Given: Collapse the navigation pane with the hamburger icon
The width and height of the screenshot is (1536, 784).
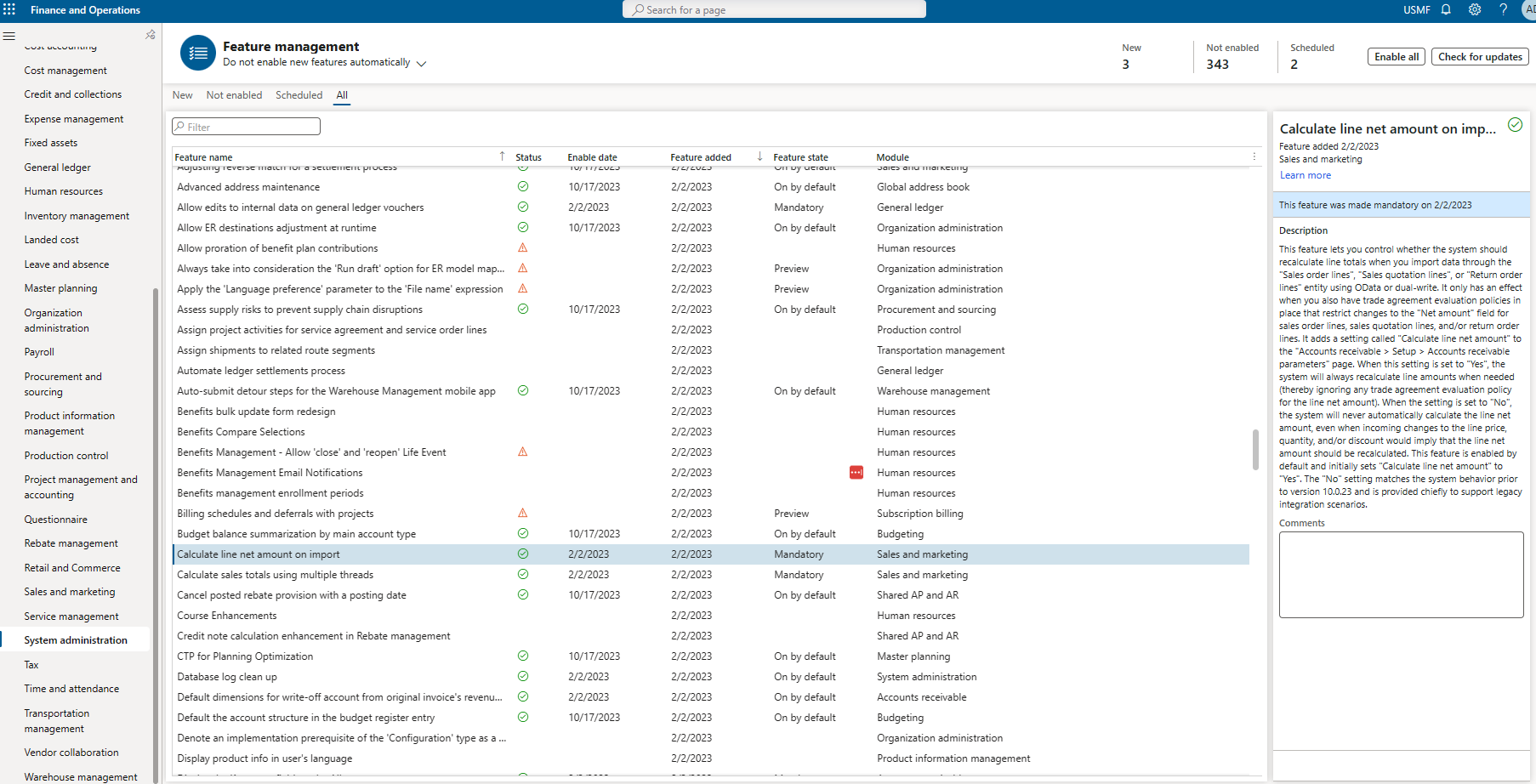Looking at the screenshot, I should point(9,36).
